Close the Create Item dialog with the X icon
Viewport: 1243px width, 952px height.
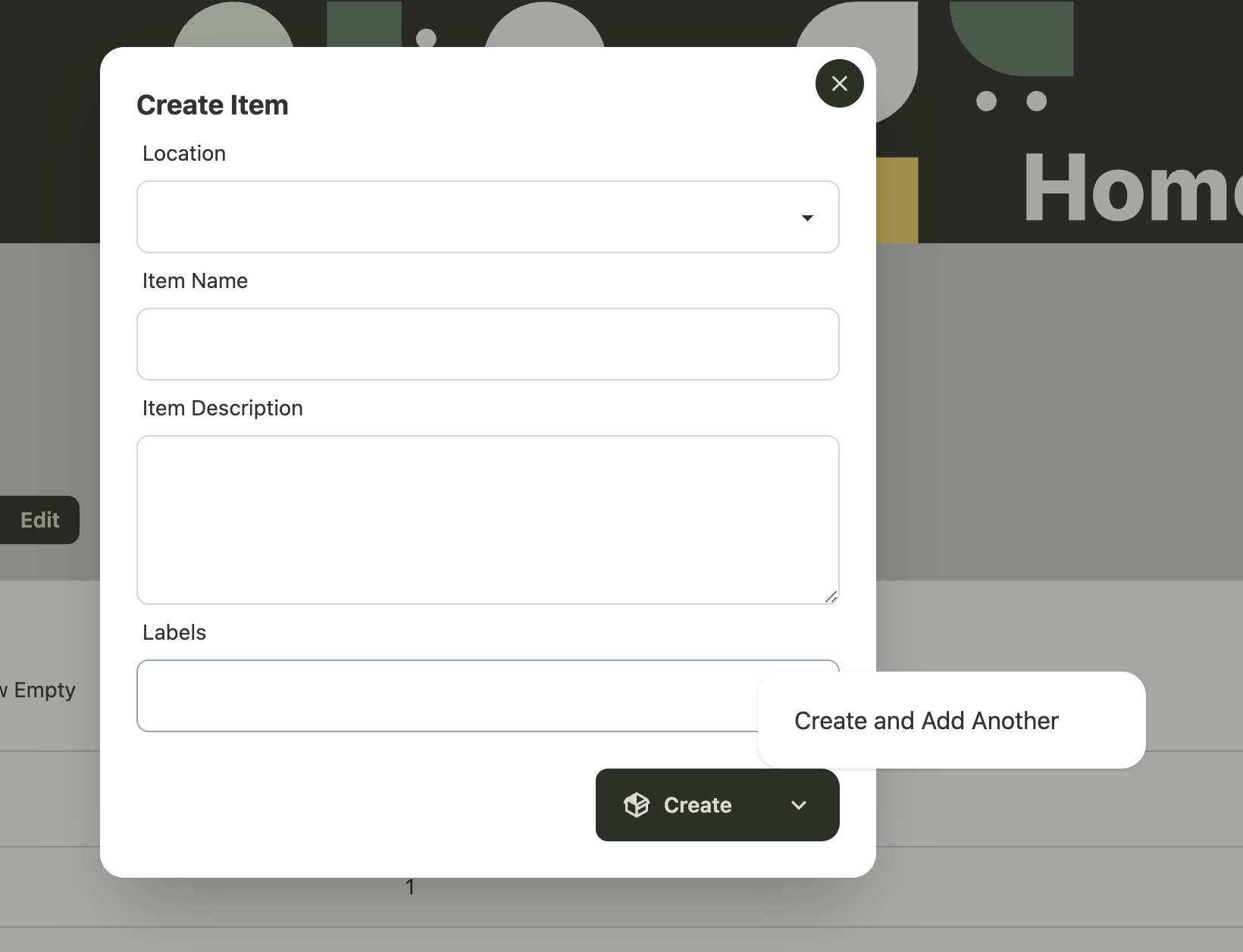pyautogui.click(x=839, y=83)
